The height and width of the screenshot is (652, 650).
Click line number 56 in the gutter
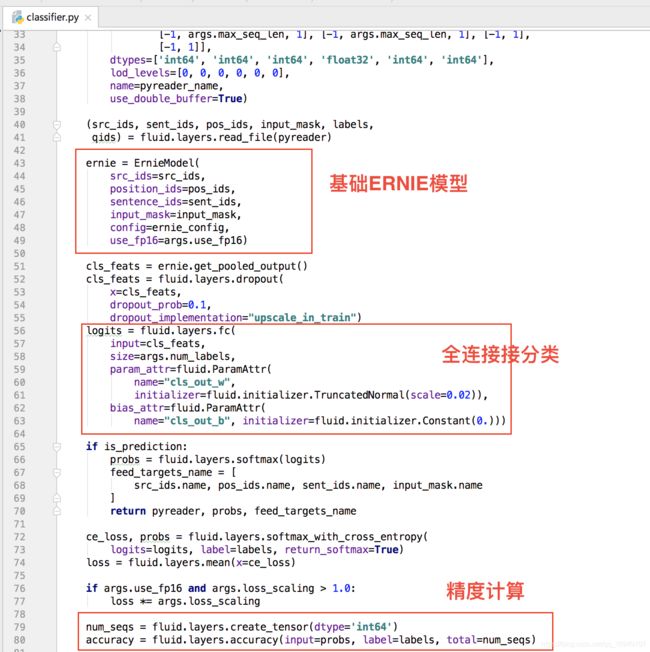tap(19, 331)
